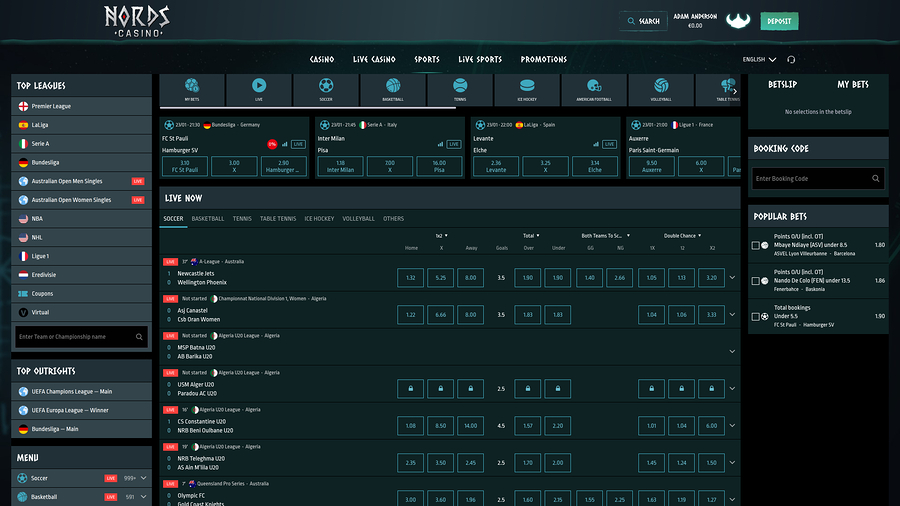Go to Casino nav item

tap(321, 60)
